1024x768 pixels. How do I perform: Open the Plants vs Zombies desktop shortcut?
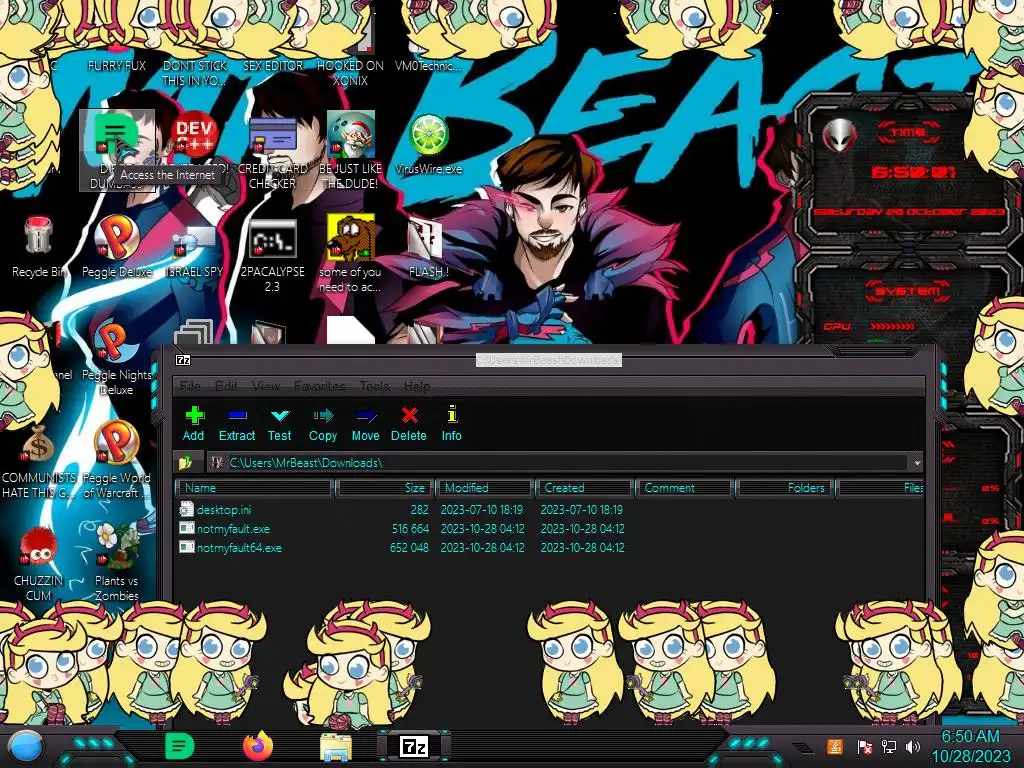point(116,562)
